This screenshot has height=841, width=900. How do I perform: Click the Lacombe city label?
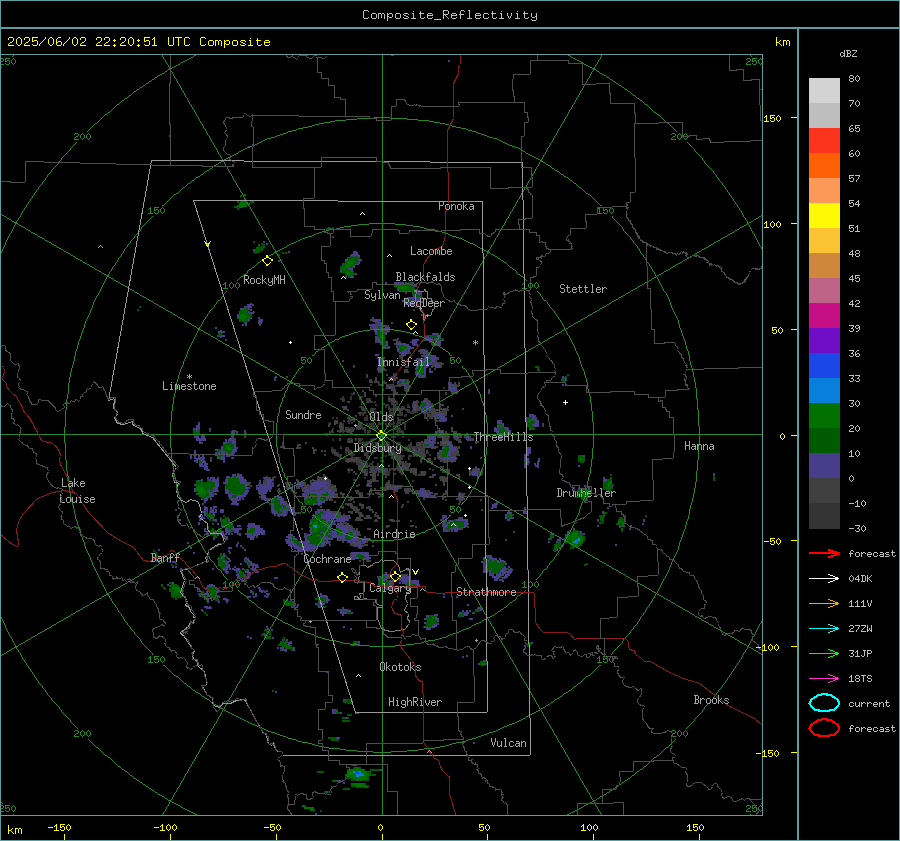[431, 251]
